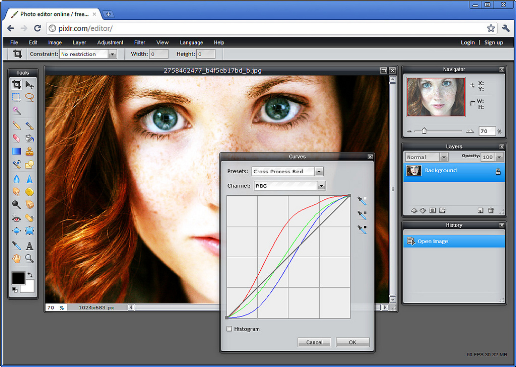Swap foreground and background colors
Screen dimensions: 516x367
[x=30, y=275]
